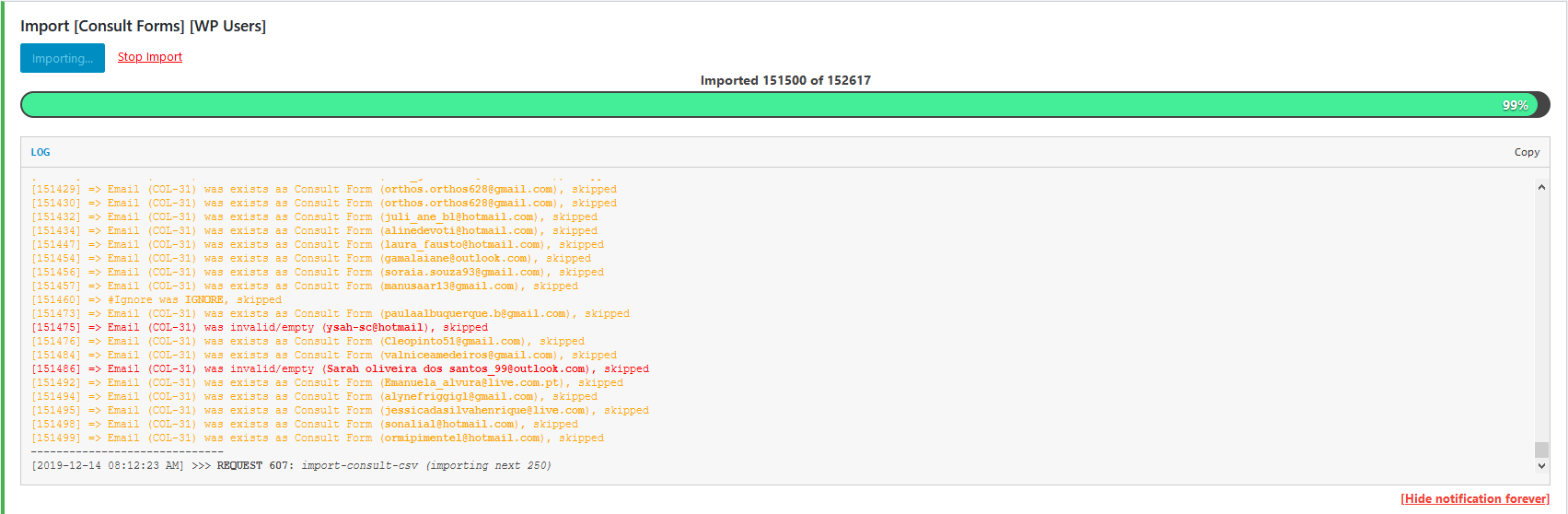Click the REQUEST 607 import-consult-csv log line

[x=291, y=466]
